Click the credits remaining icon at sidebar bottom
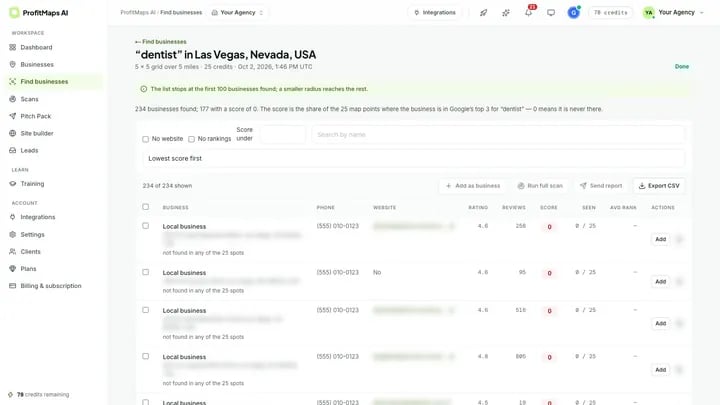 pyautogui.click(x=11, y=394)
